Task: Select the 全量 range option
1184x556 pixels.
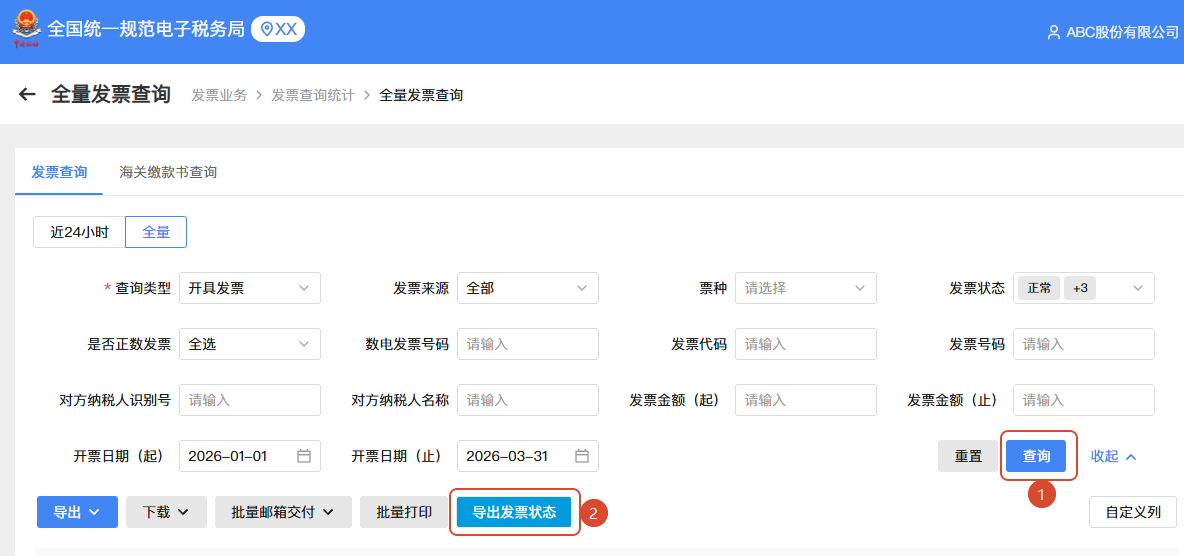Action: pos(156,232)
